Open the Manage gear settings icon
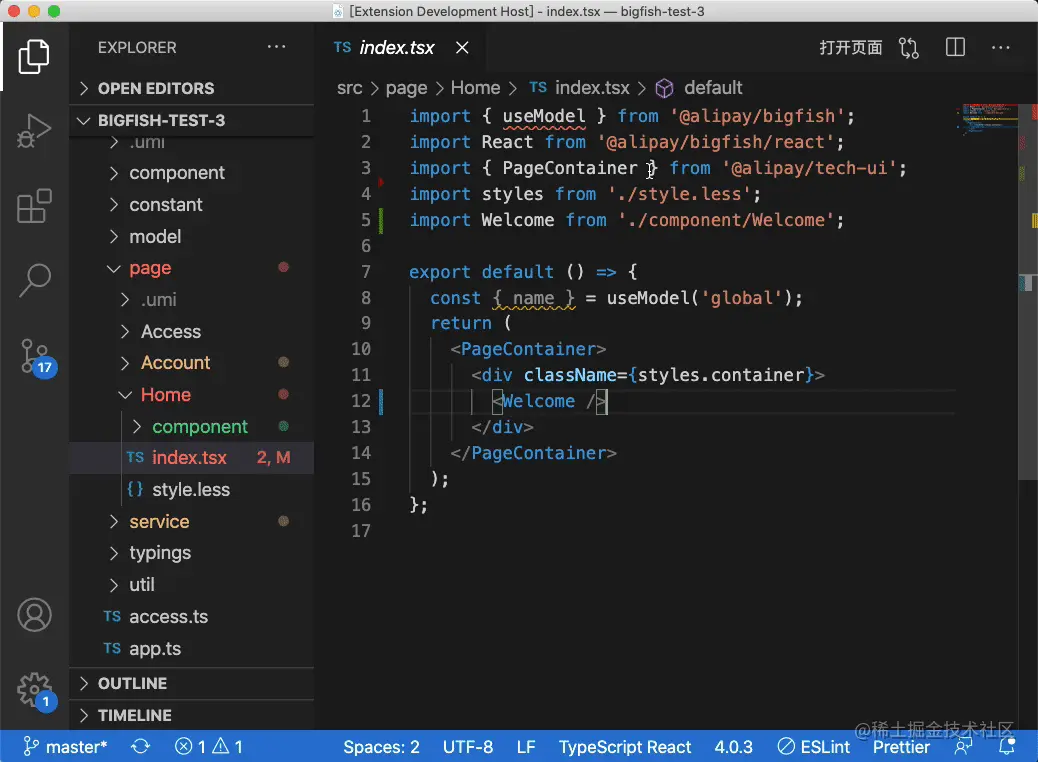1038x762 pixels. [x=36, y=691]
